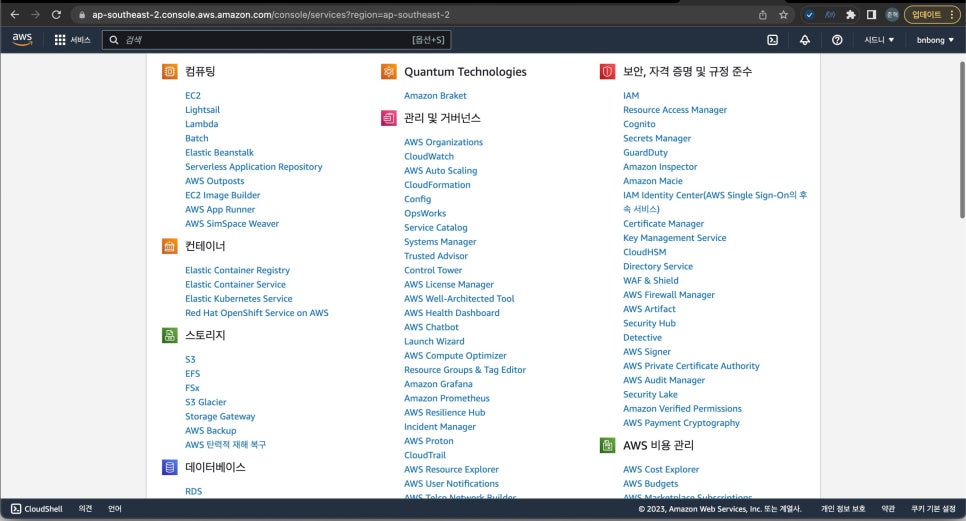Open the notifications bell icon
Screen dimensions: 966x521
[x=805, y=40]
